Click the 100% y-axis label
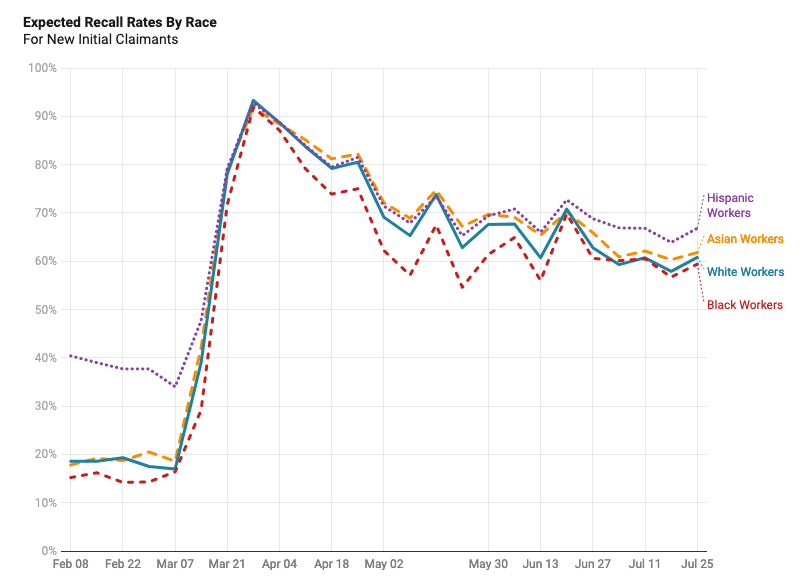The height and width of the screenshot is (588, 812). 43,68
